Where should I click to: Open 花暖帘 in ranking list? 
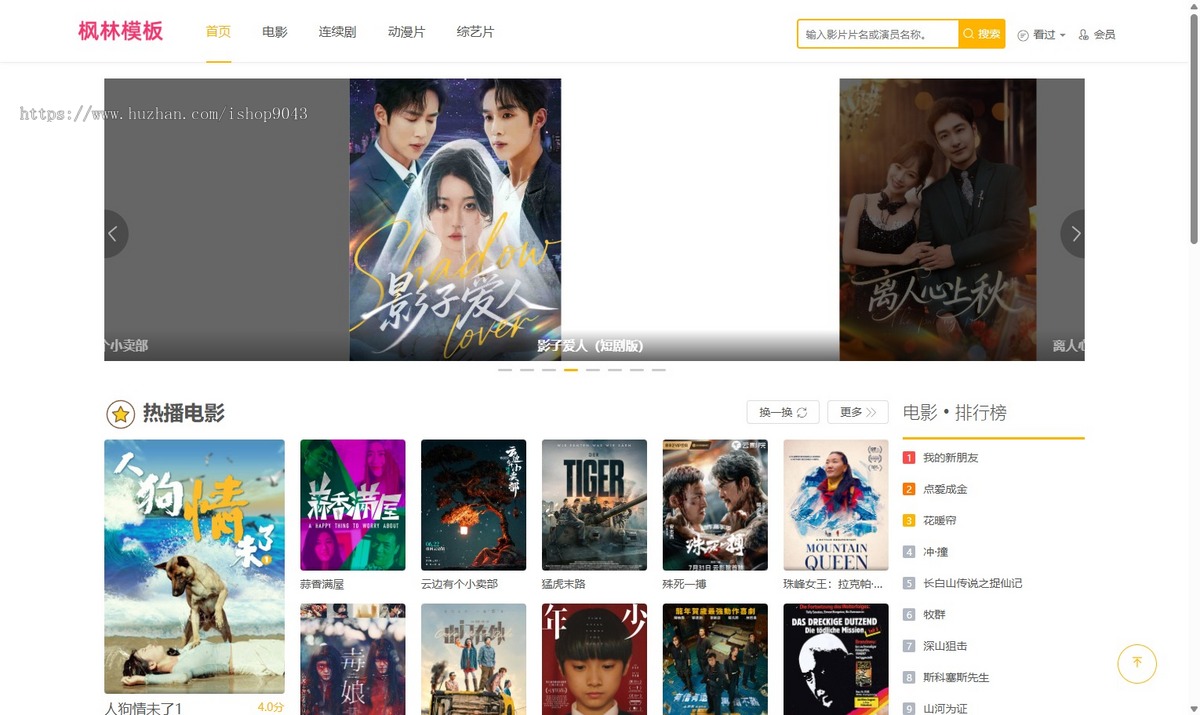940,520
